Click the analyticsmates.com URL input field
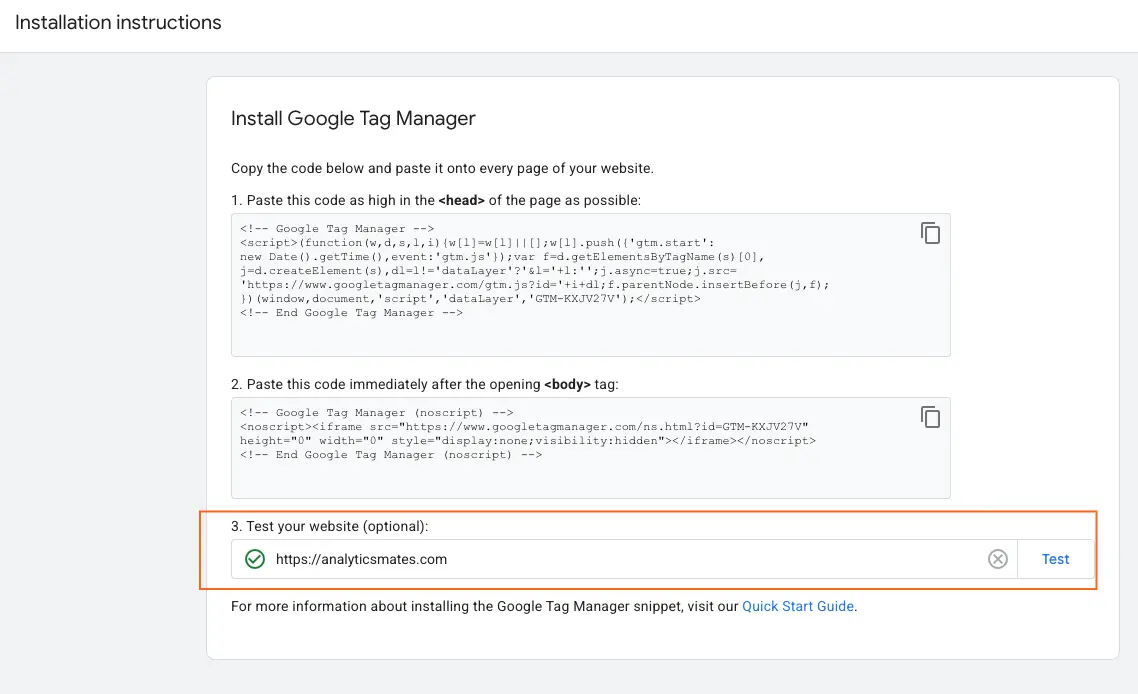Image resolution: width=1138 pixels, height=694 pixels. point(624,559)
